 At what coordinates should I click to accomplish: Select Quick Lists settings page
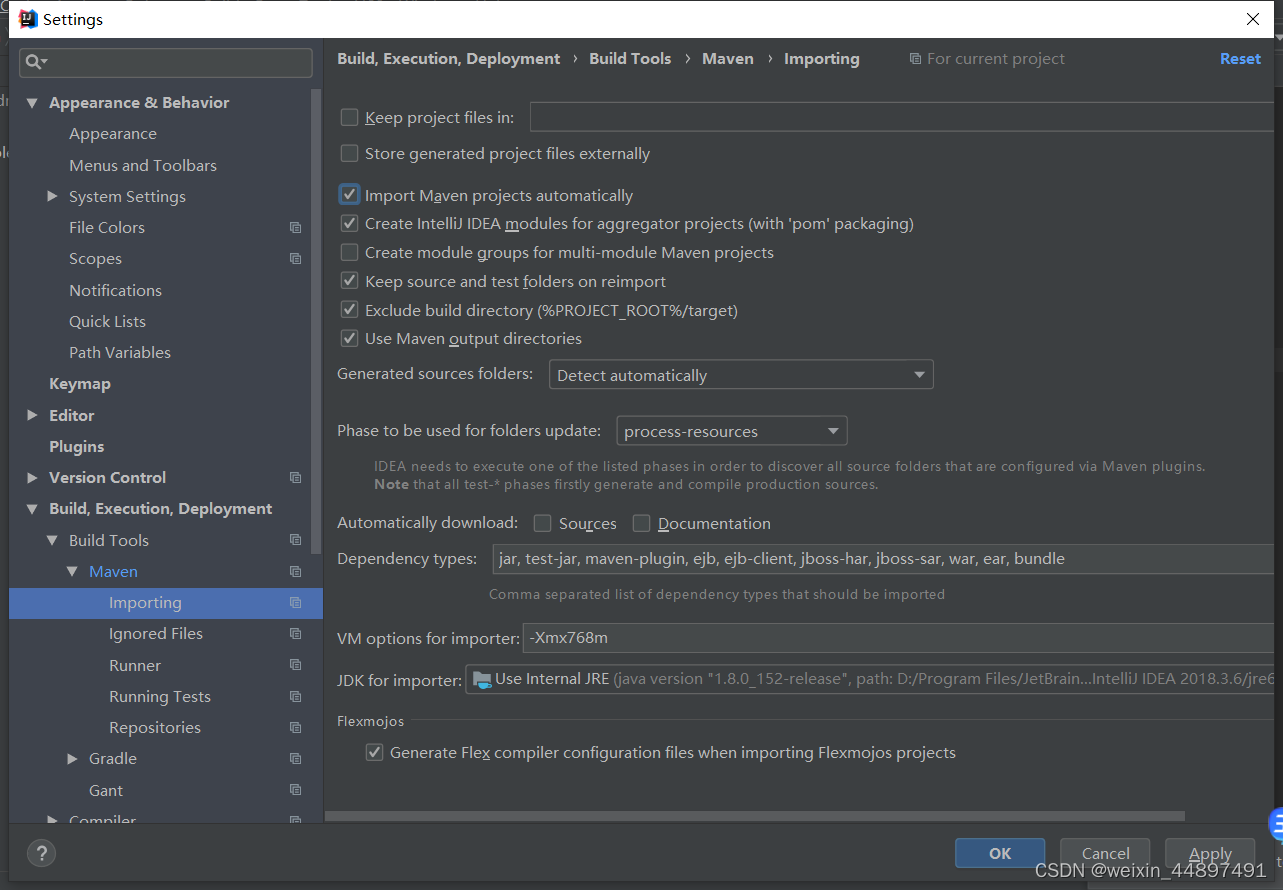pyautogui.click(x=107, y=321)
